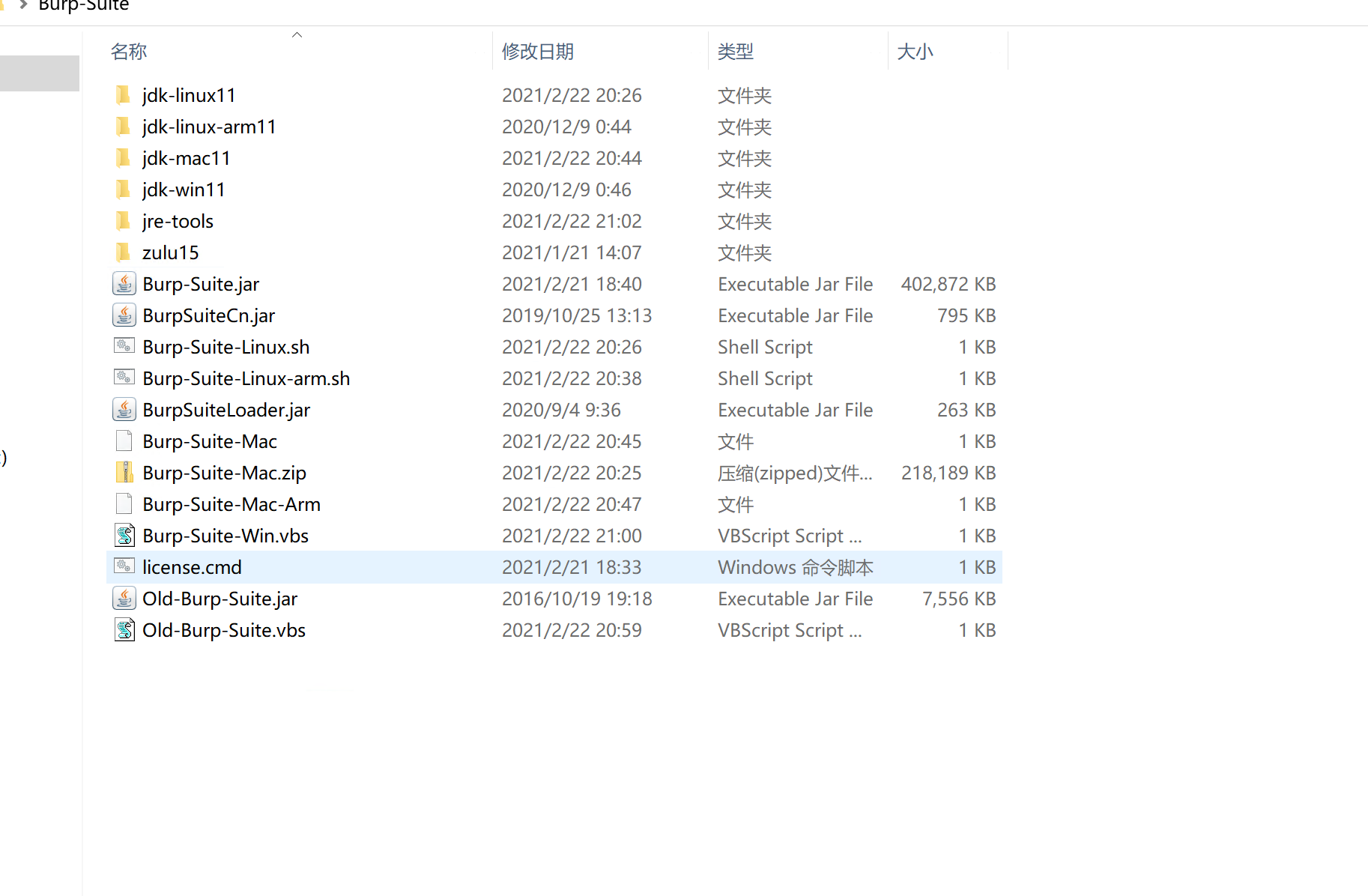Click the Burp-Suite-Mac-Arm file icon

pyautogui.click(x=124, y=504)
